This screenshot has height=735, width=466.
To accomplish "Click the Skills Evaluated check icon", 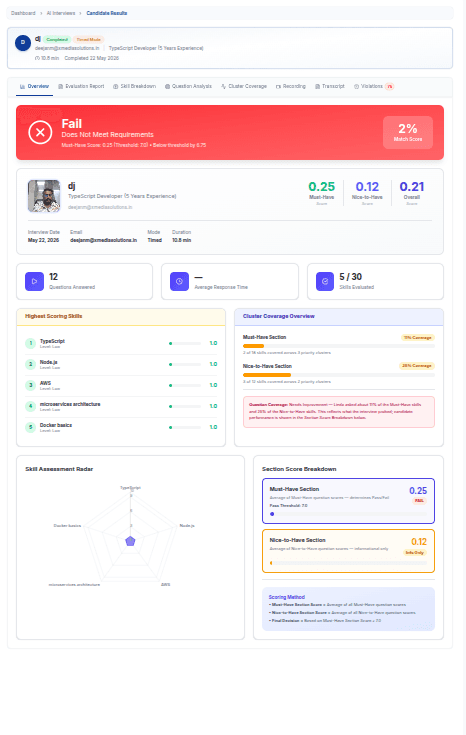I will point(325,281).
